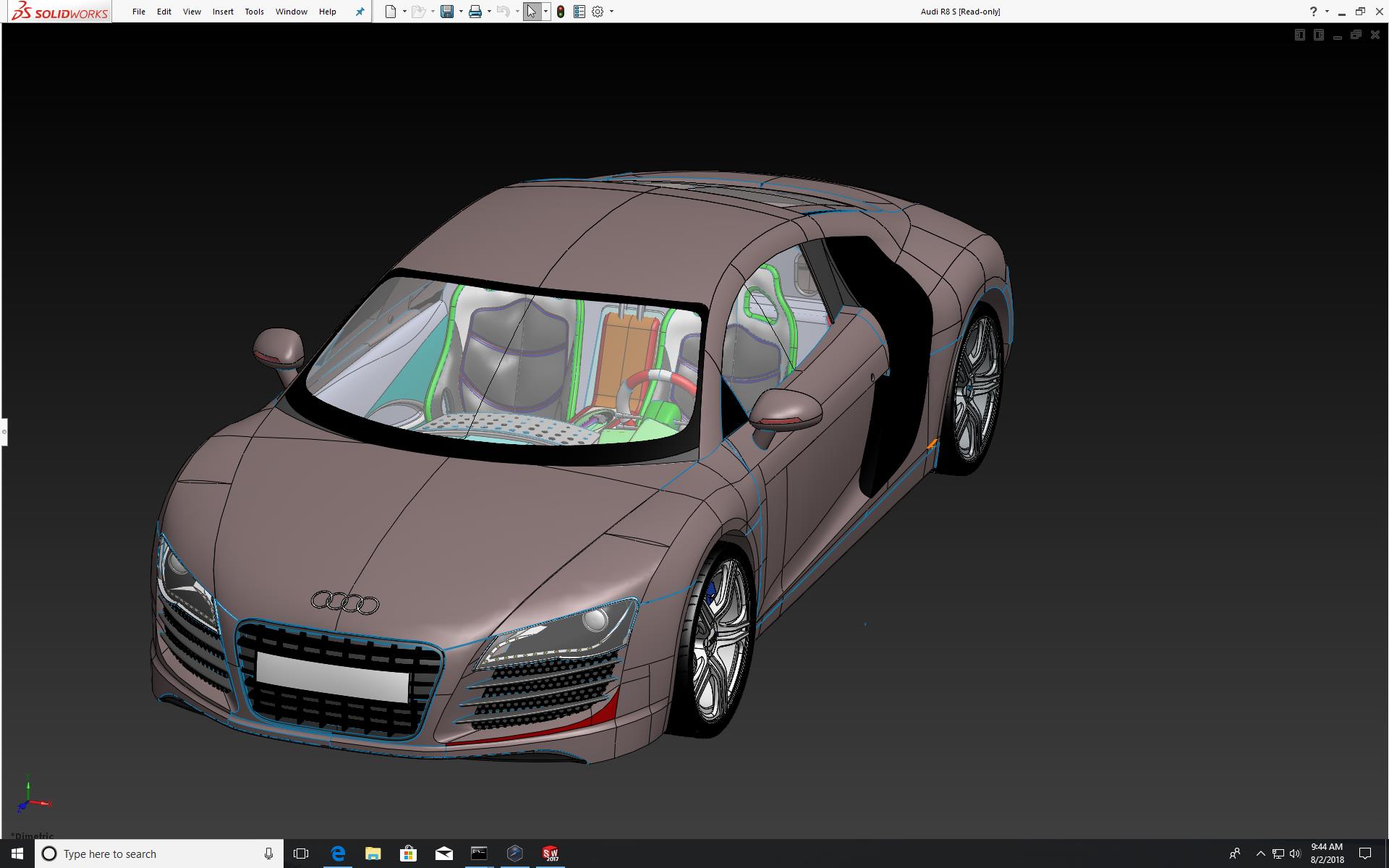The width and height of the screenshot is (1389, 868).
Task: Open the Options gear icon
Action: pyautogui.click(x=598, y=12)
